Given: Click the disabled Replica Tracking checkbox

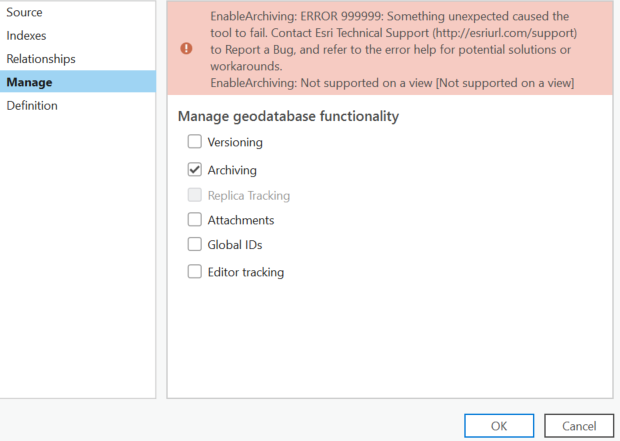Looking at the screenshot, I should click(x=194, y=196).
